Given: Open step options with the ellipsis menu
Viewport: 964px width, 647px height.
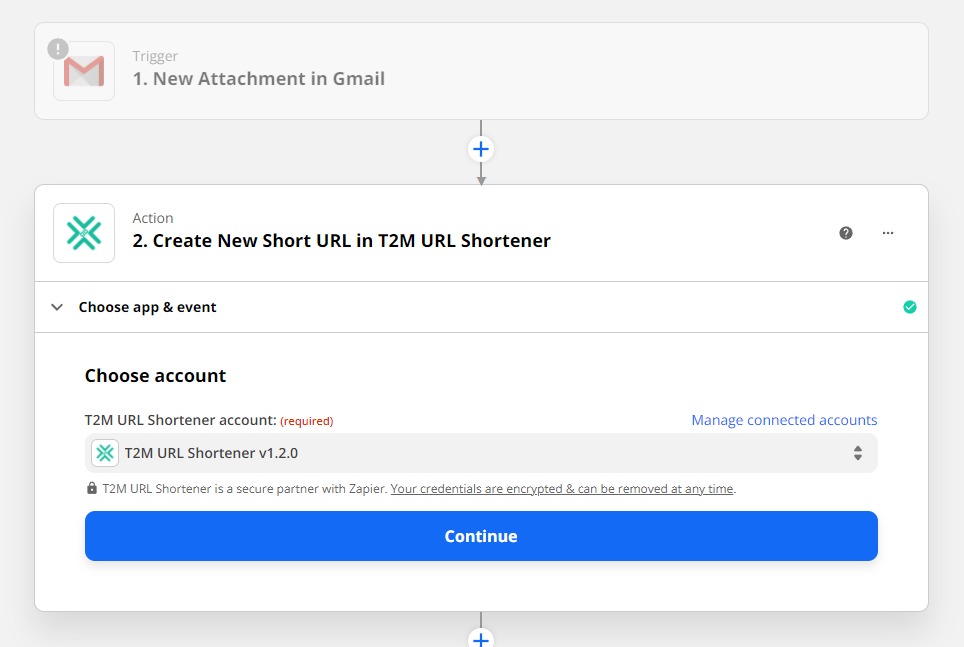Looking at the screenshot, I should point(888,233).
